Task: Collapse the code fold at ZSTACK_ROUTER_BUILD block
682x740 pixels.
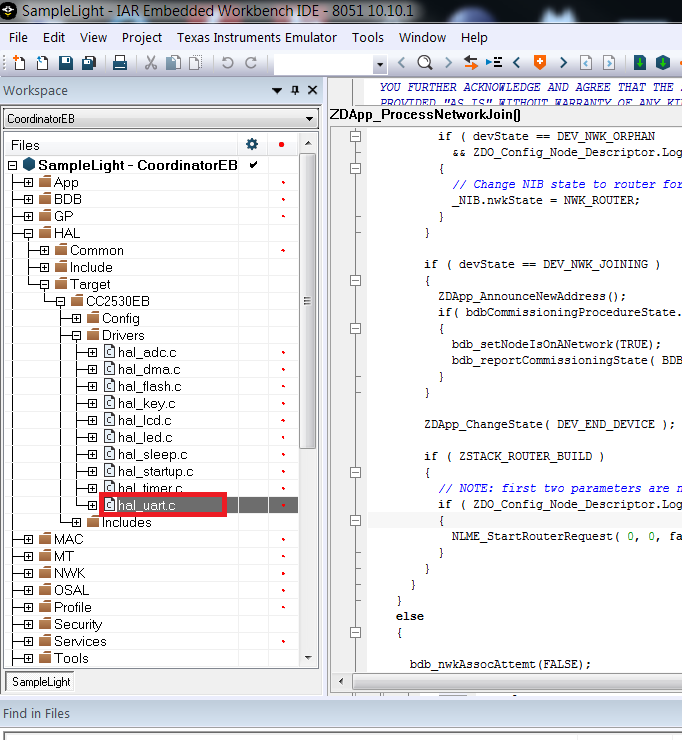Action: [355, 472]
